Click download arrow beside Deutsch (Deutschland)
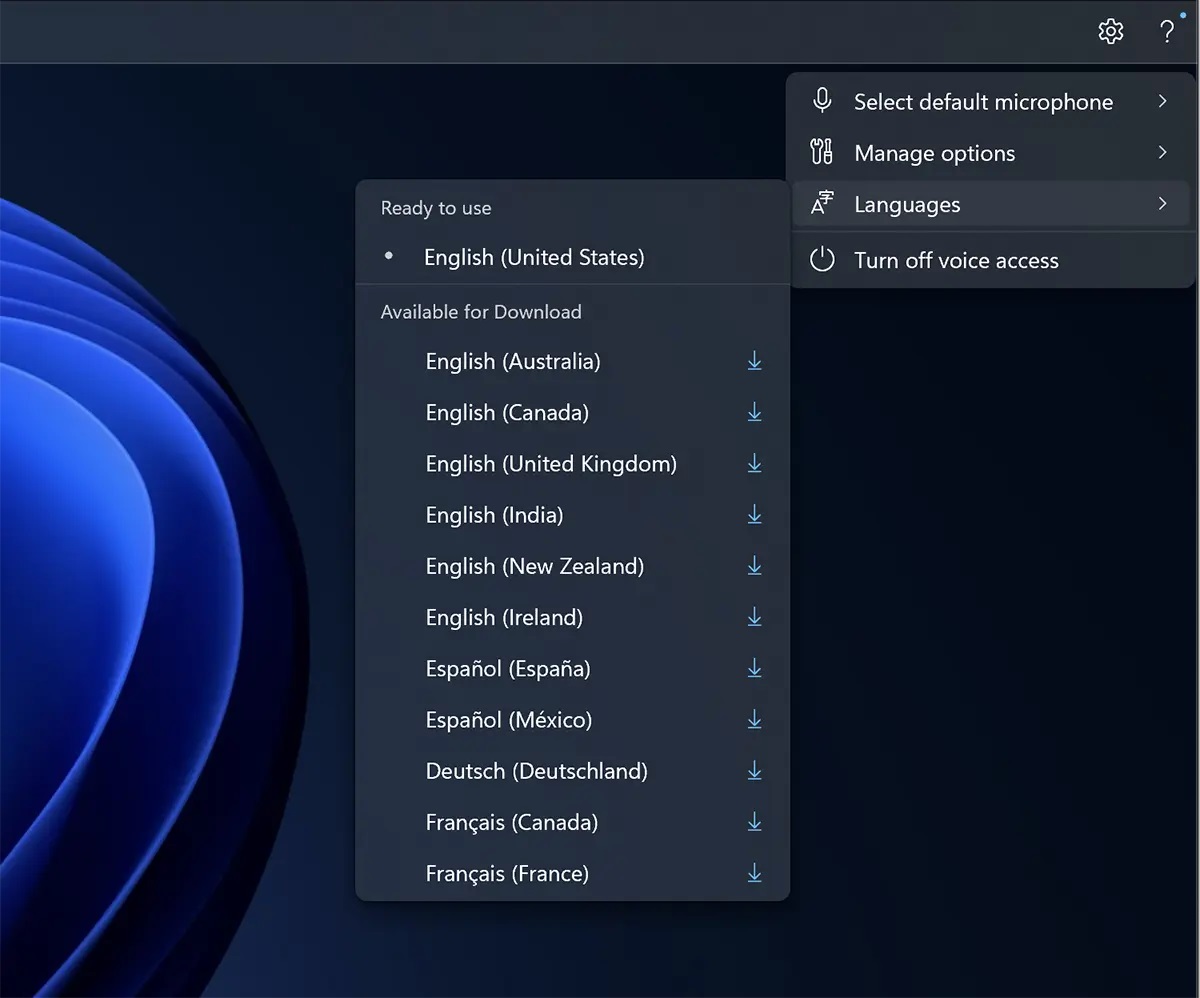This screenshot has height=998, width=1200. pyautogui.click(x=754, y=771)
